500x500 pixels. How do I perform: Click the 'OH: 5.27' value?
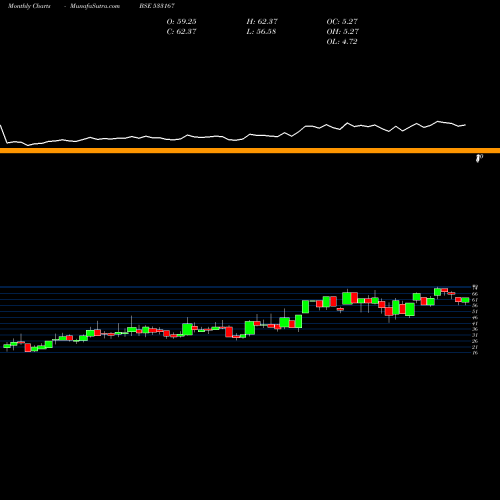pos(342,31)
